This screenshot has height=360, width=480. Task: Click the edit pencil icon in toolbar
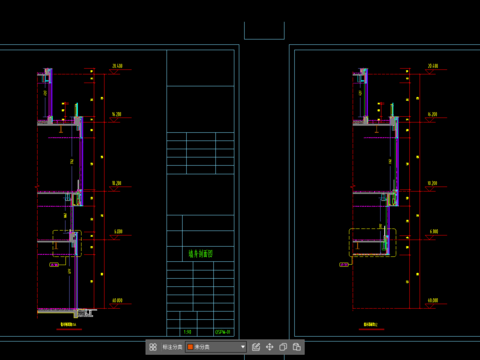256,347
